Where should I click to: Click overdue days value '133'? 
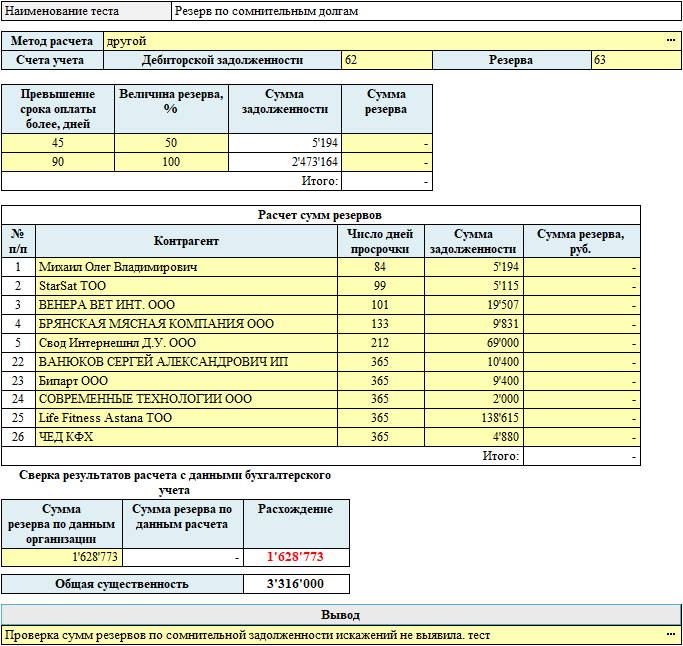[381, 324]
